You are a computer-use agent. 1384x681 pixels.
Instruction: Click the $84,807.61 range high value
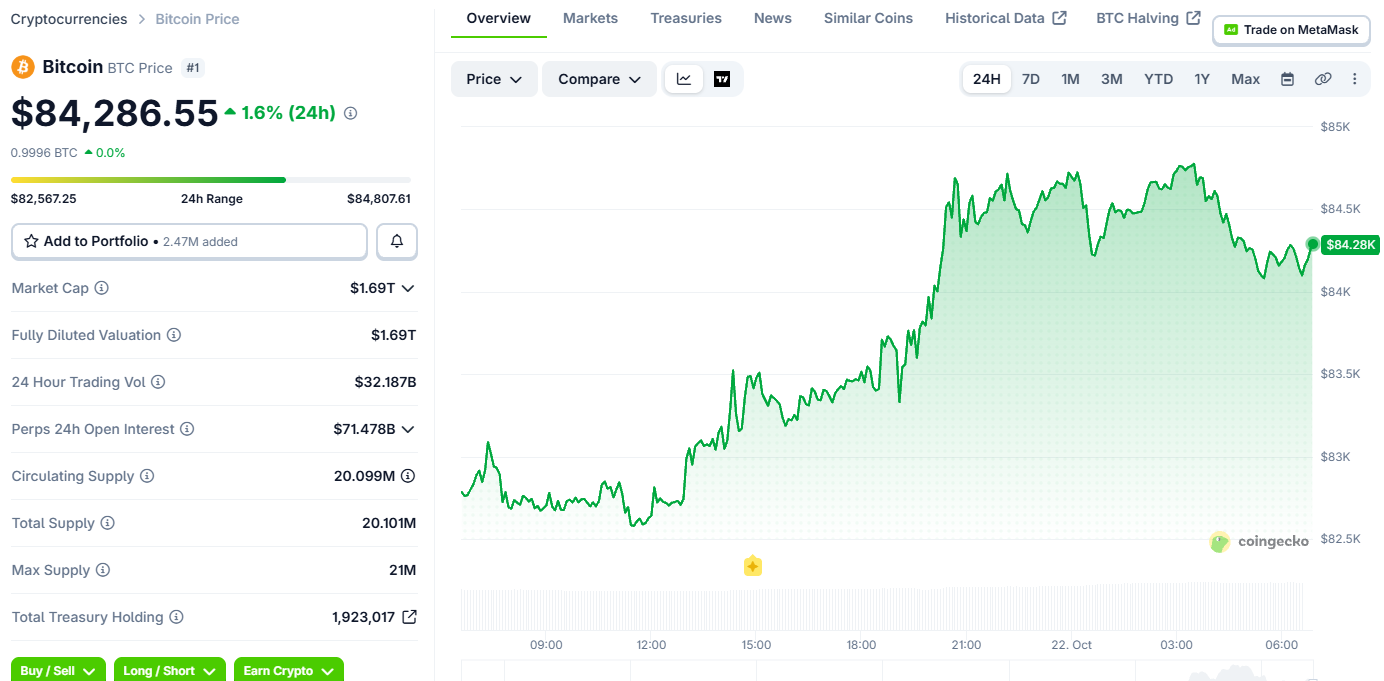(379, 199)
